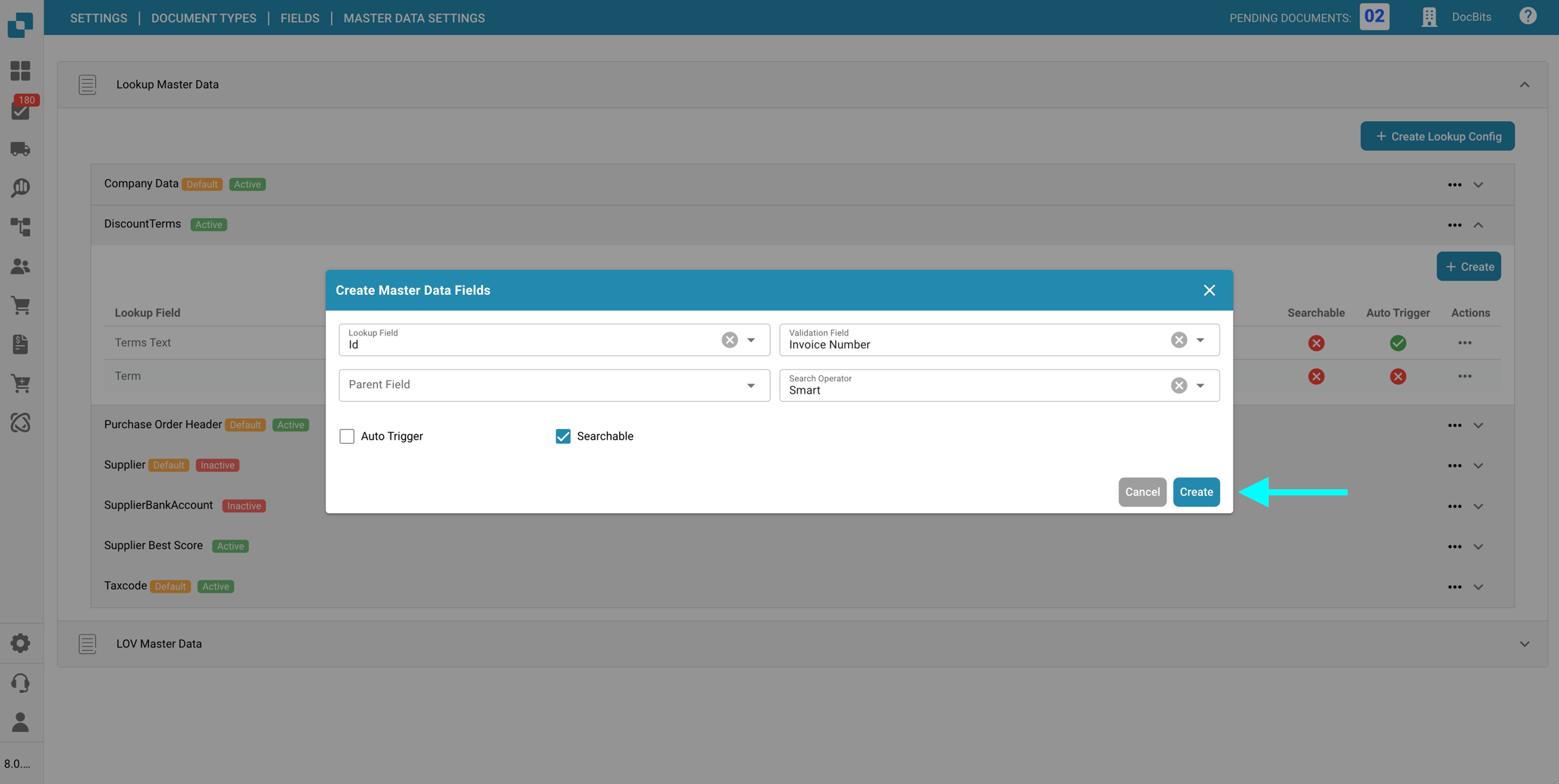Open the Parent Field dropdown

tap(750, 386)
